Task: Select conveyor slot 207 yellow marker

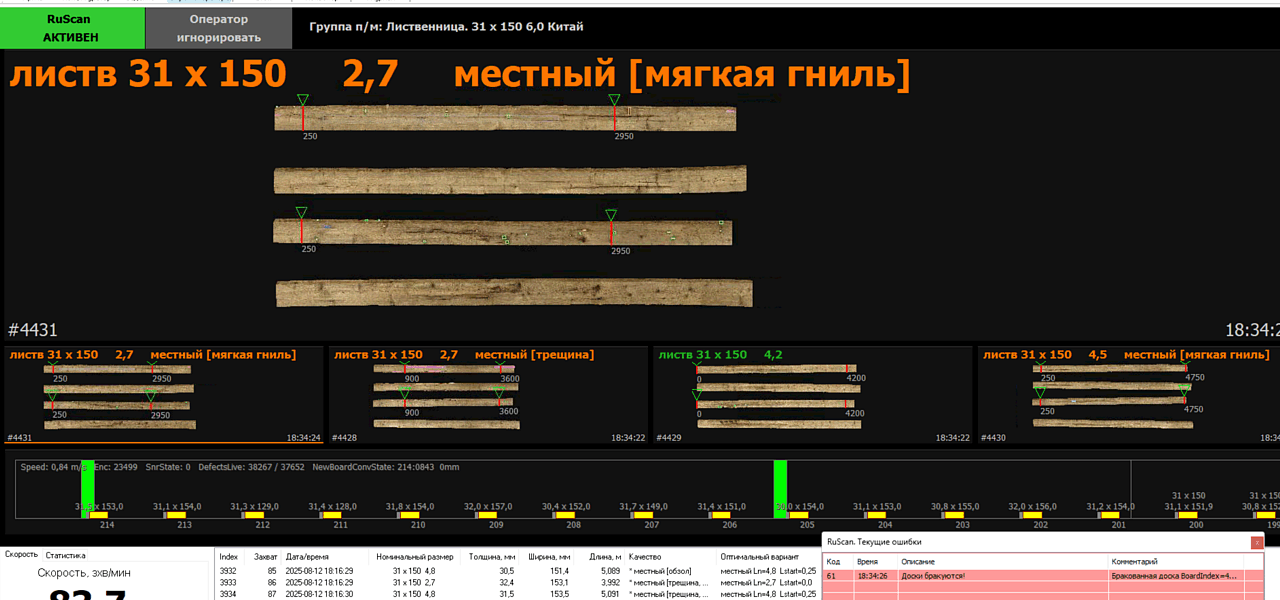Action: [x=643, y=515]
